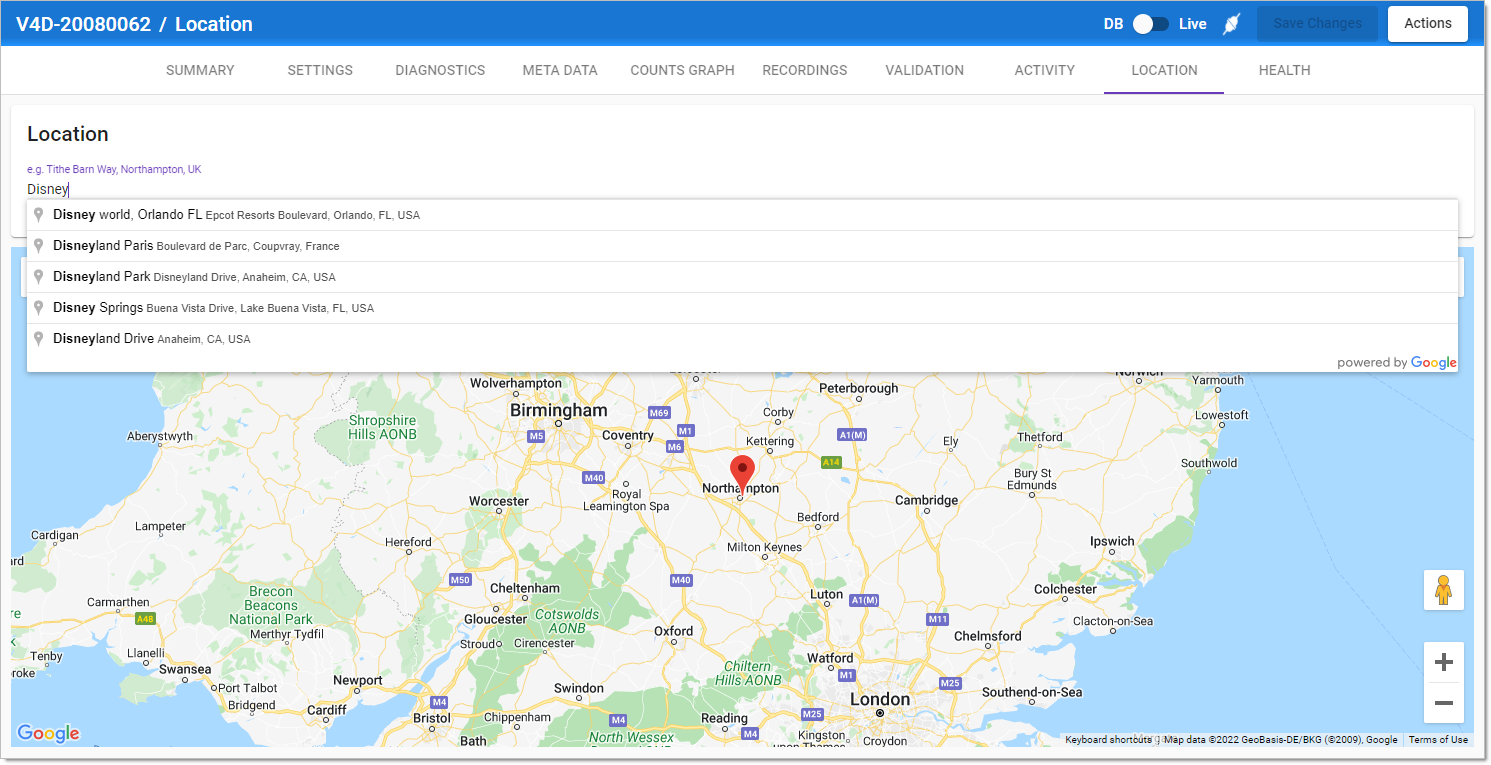Click the Swansea label on the map
Viewport: 1491px width, 765px height.
point(185,669)
